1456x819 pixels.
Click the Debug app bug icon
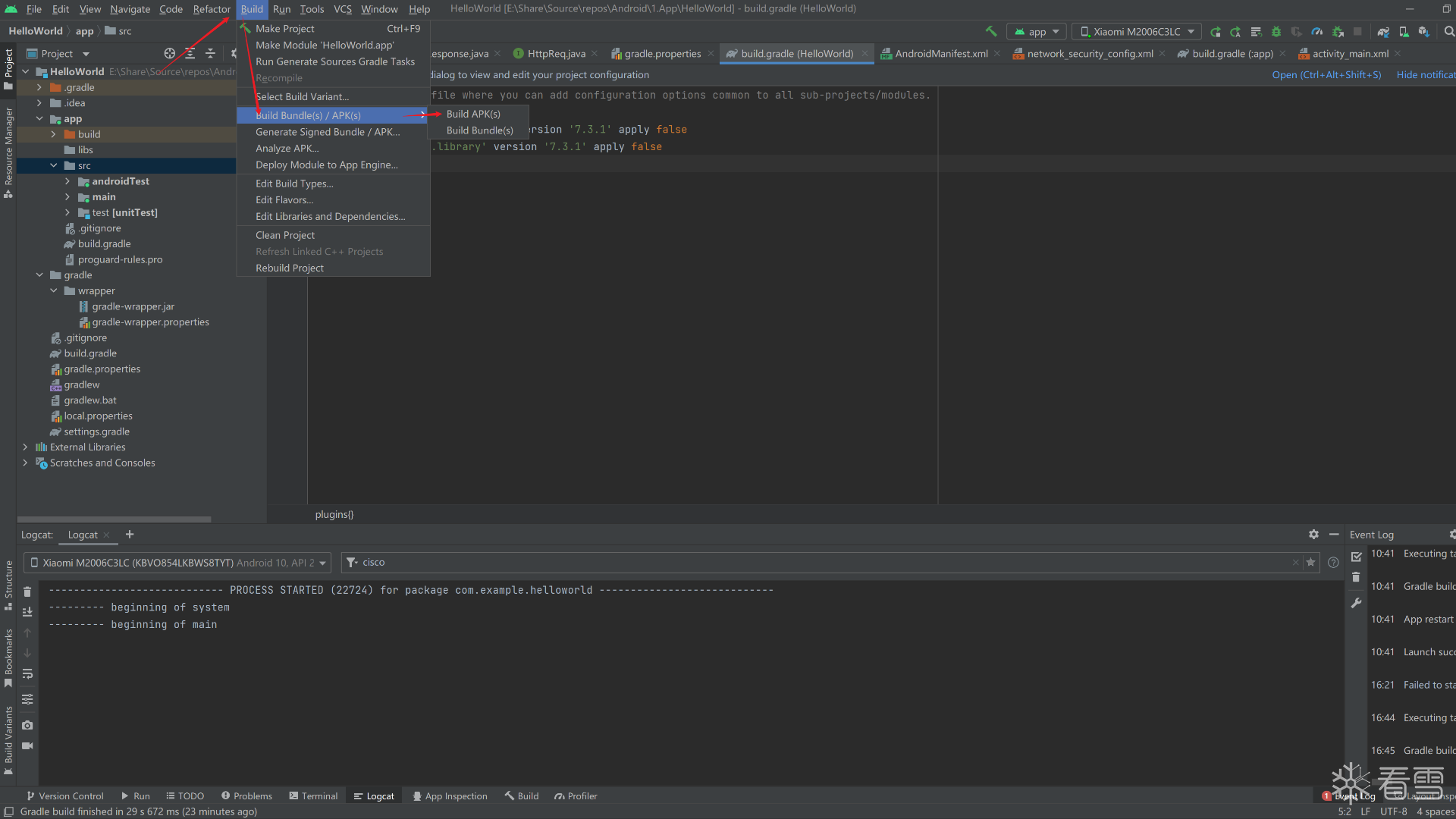pos(1276,32)
